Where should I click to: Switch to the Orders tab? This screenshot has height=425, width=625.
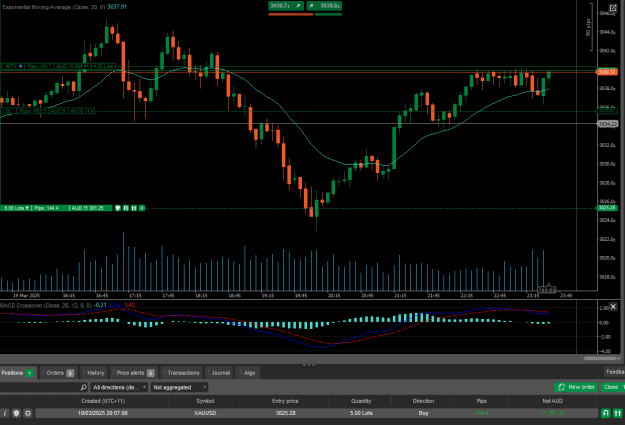tap(59, 373)
